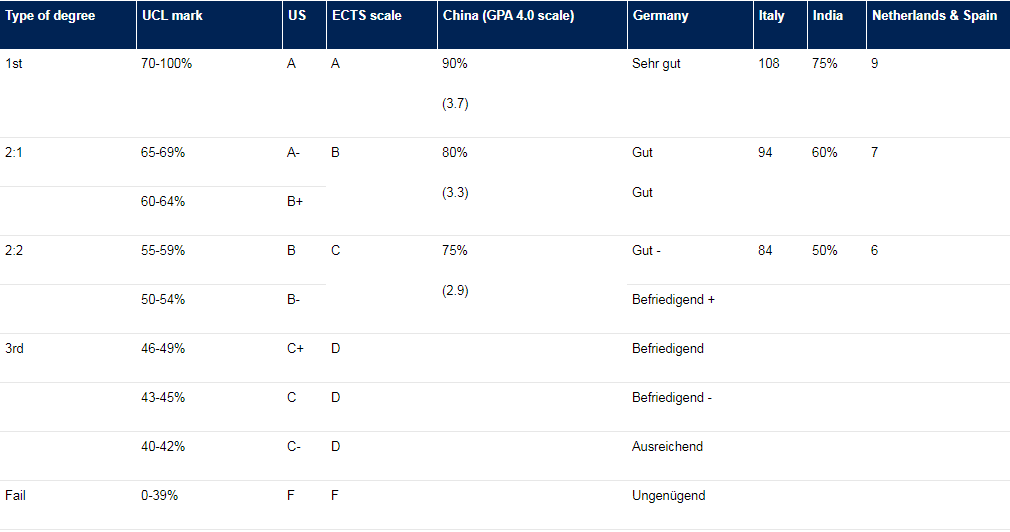This screenshot has width=1010, height=532.
Task: Click the '0-39%' fail mark cell
Action: pos(160,495)
